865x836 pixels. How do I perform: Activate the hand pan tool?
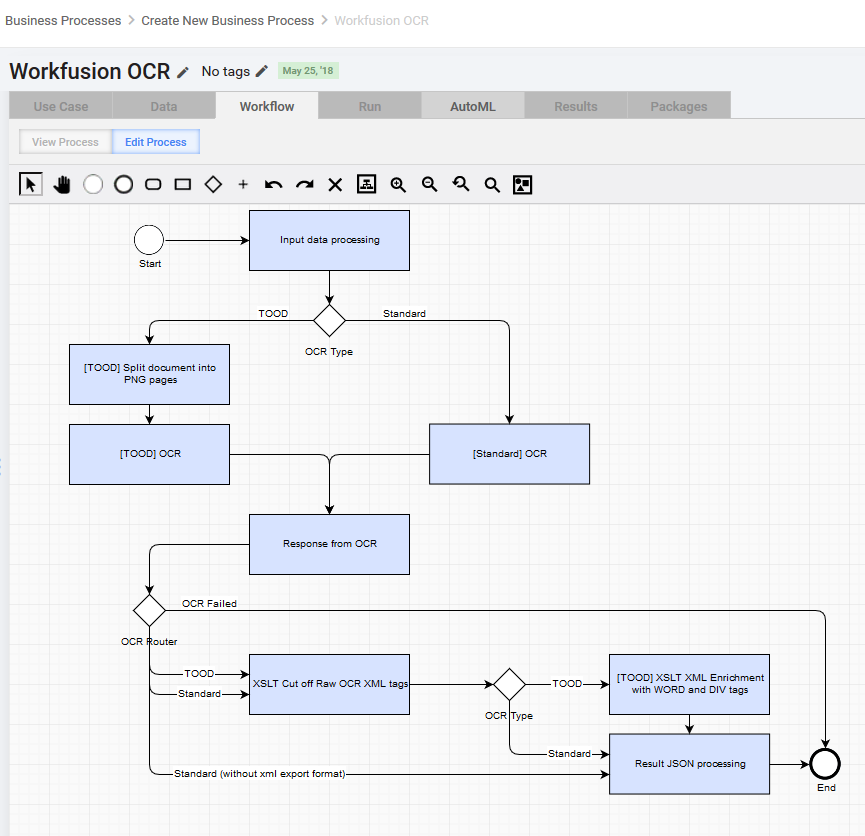62,184
